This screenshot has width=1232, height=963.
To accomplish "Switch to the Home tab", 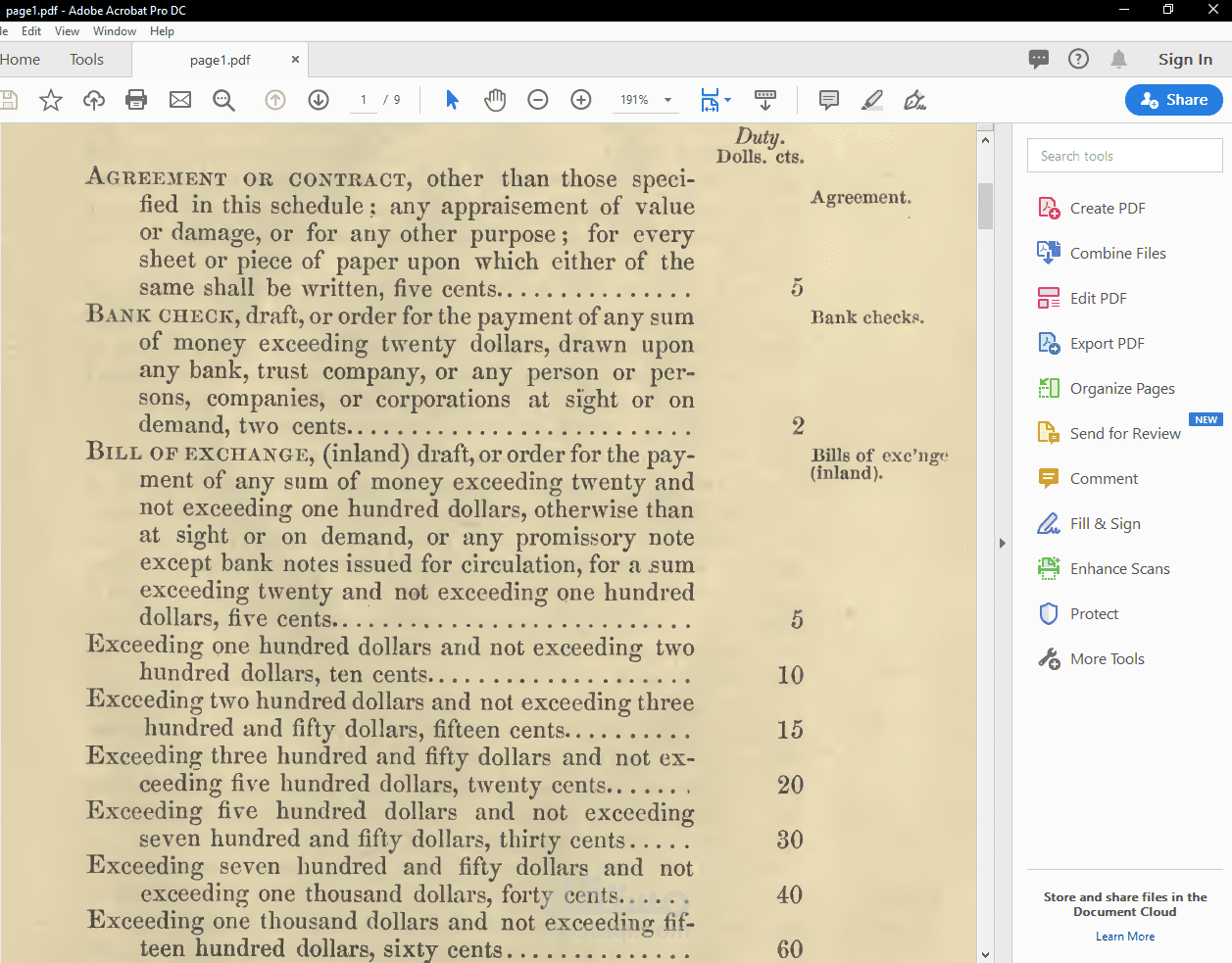I will (x=21, y=59).
